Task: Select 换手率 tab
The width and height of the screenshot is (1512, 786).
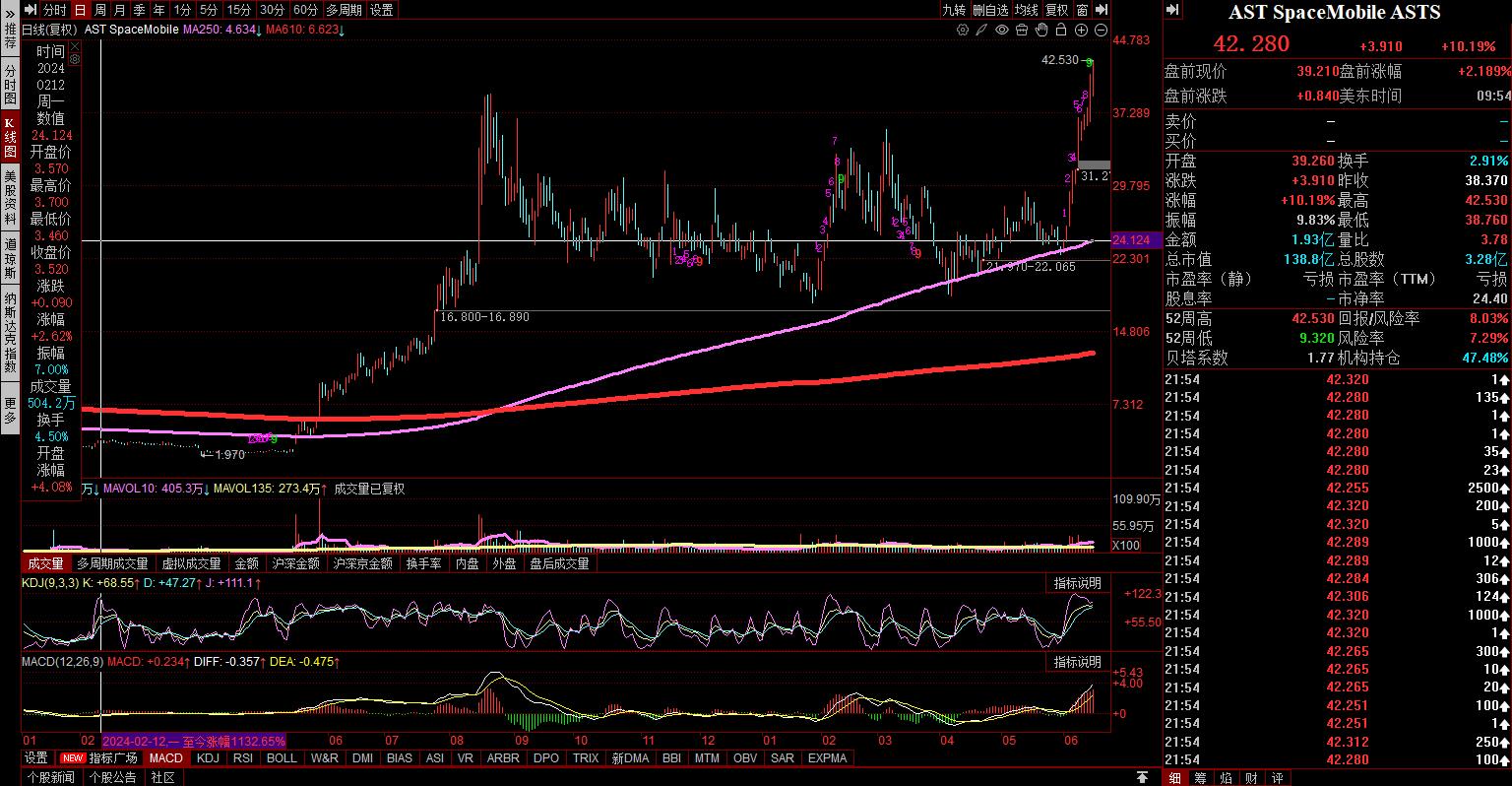Action: coord(423,563)
